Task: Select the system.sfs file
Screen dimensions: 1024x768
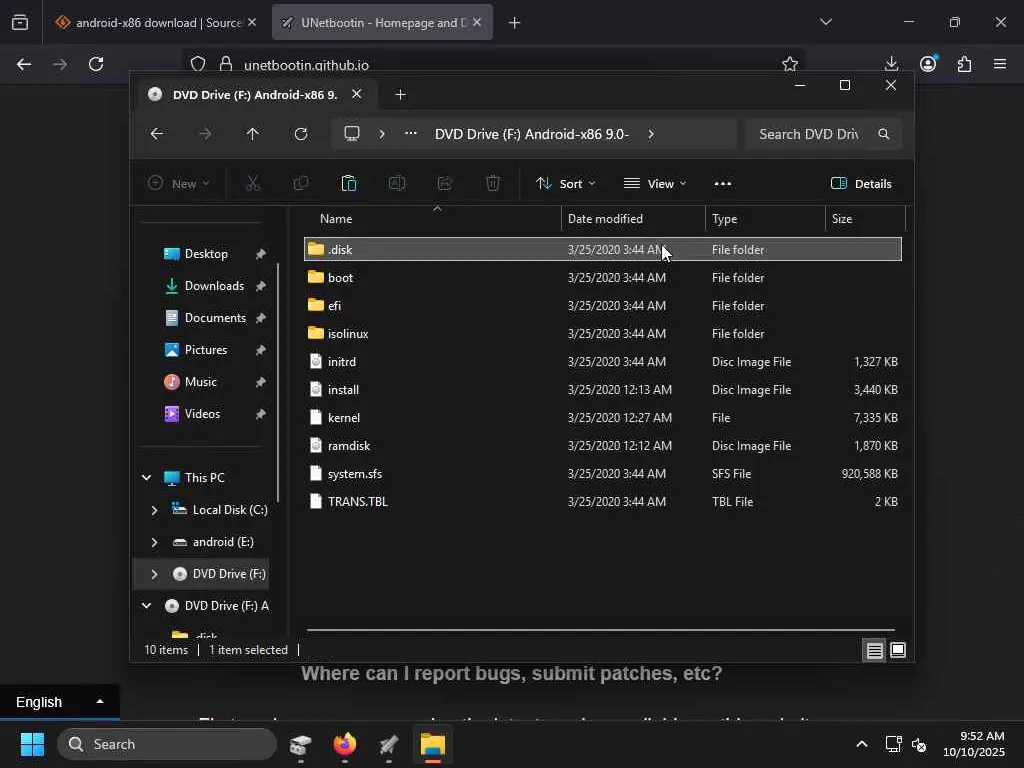Action: pyautogui.click(x=603, y=473)
